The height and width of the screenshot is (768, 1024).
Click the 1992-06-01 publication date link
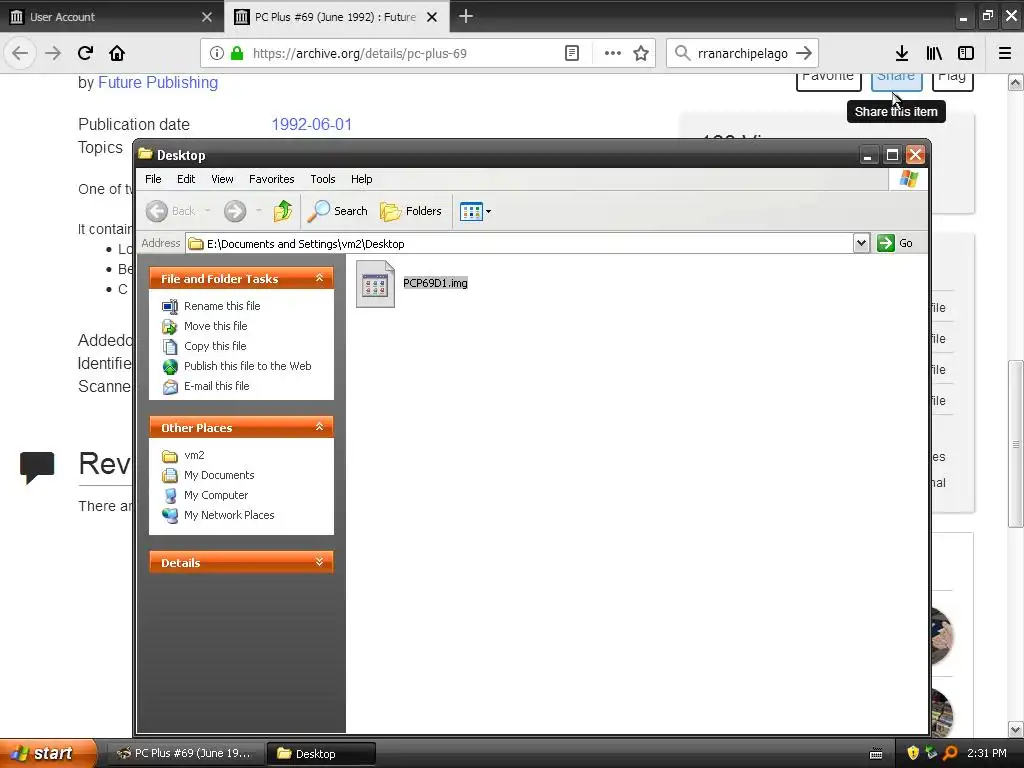click(x=312, y=124)
